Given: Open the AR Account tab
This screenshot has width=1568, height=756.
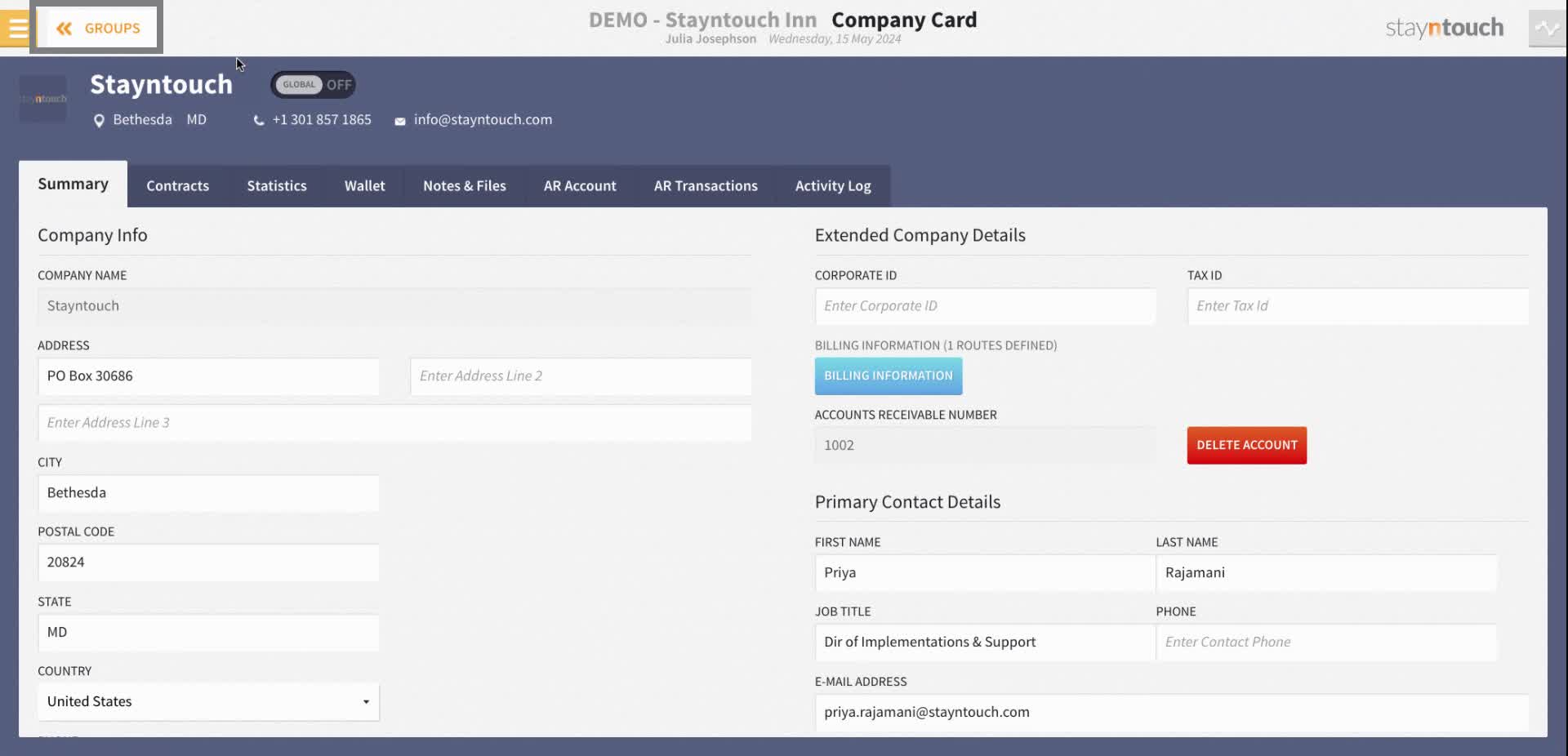Looking at the screenshot, I should pyautogui.click(x=580, y=186).
